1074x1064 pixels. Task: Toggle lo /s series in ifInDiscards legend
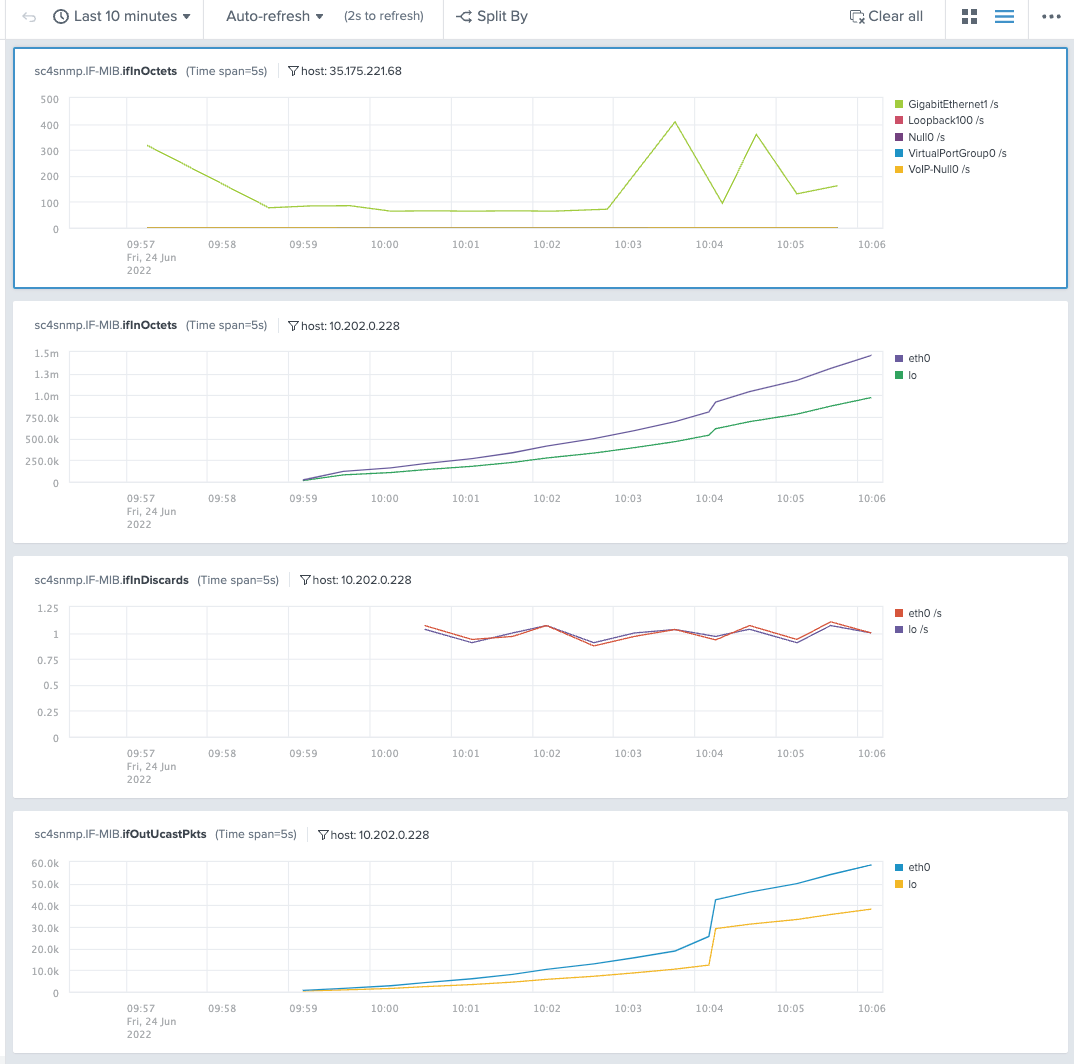tap(913, 629)
